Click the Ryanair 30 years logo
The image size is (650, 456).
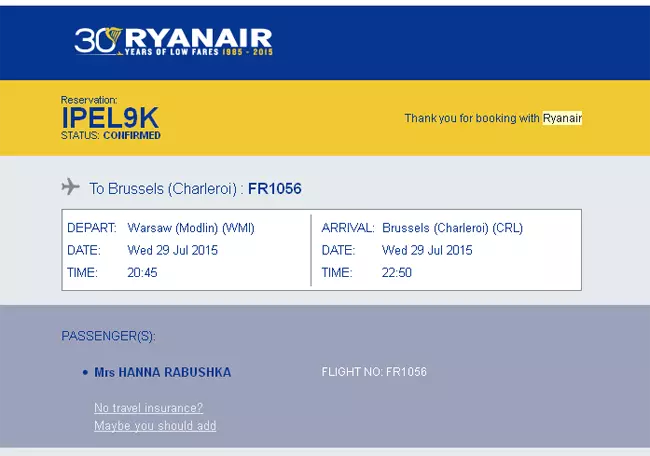coord(173,41)
